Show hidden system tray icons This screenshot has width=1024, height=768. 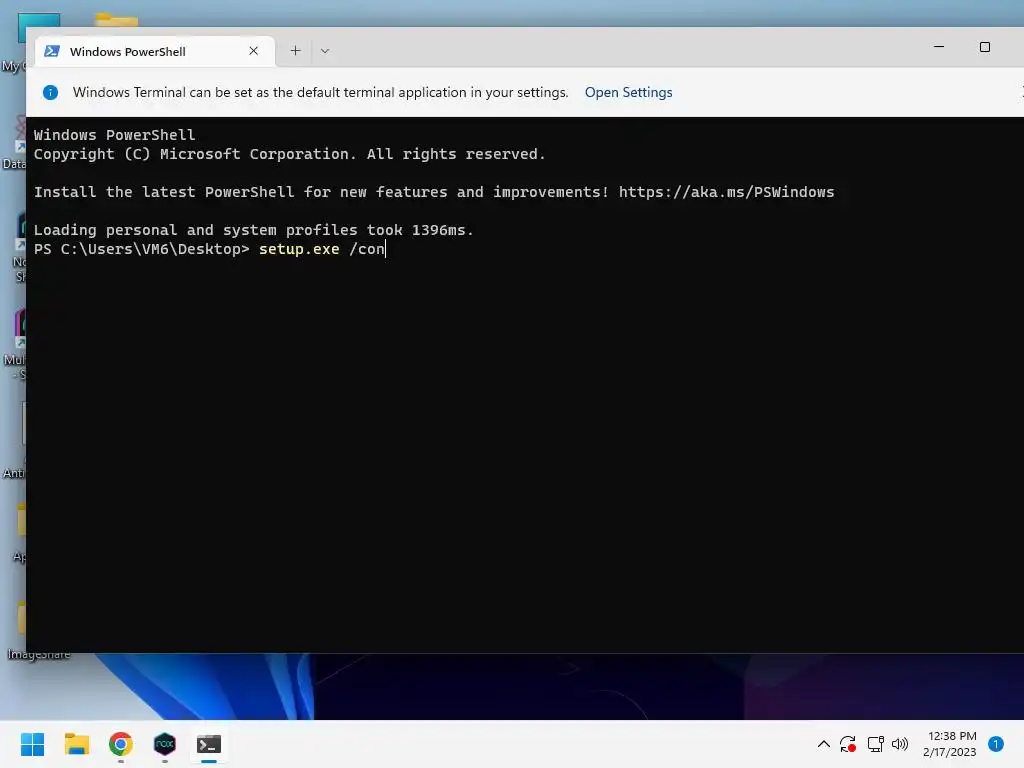coord(824,744)
